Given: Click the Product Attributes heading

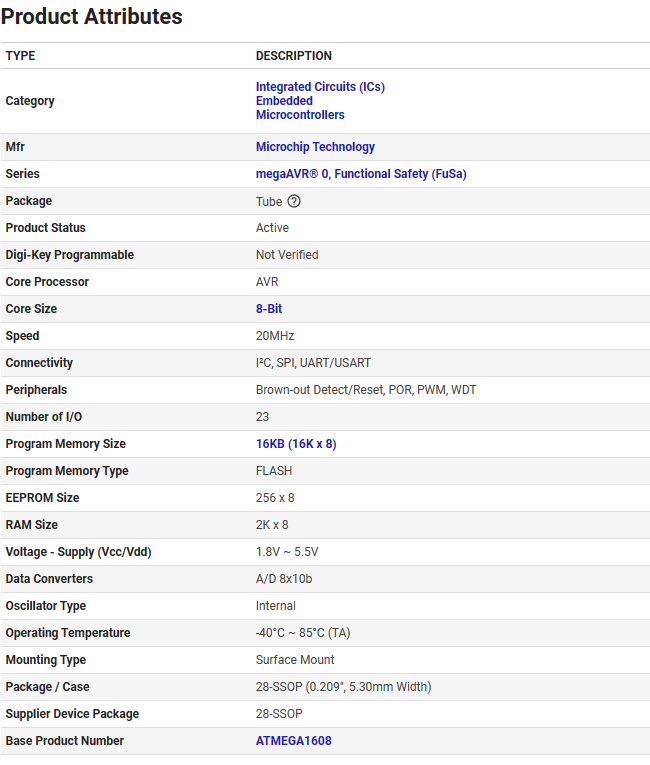Looking at the screenshot, I should coord(92,17).
